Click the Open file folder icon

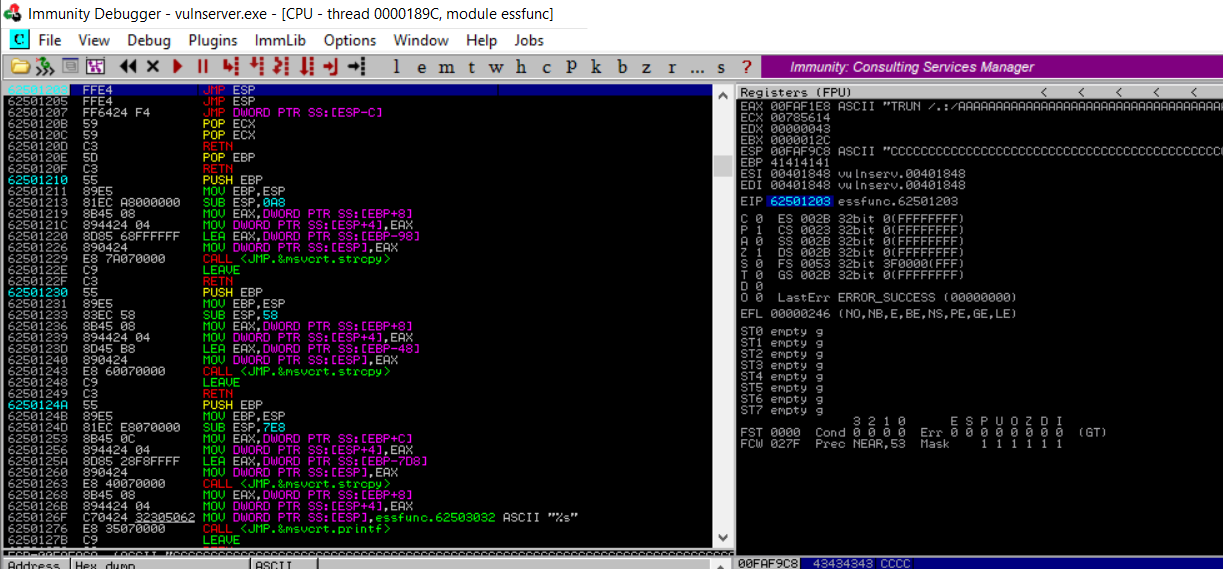[x=19, y=67]
